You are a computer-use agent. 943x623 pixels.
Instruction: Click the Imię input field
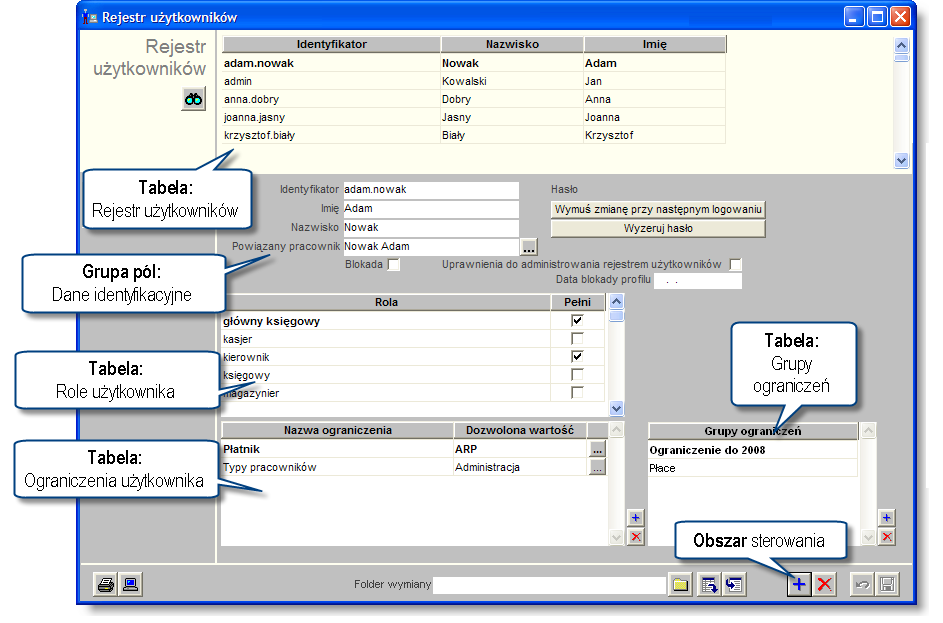pos(431,209)
